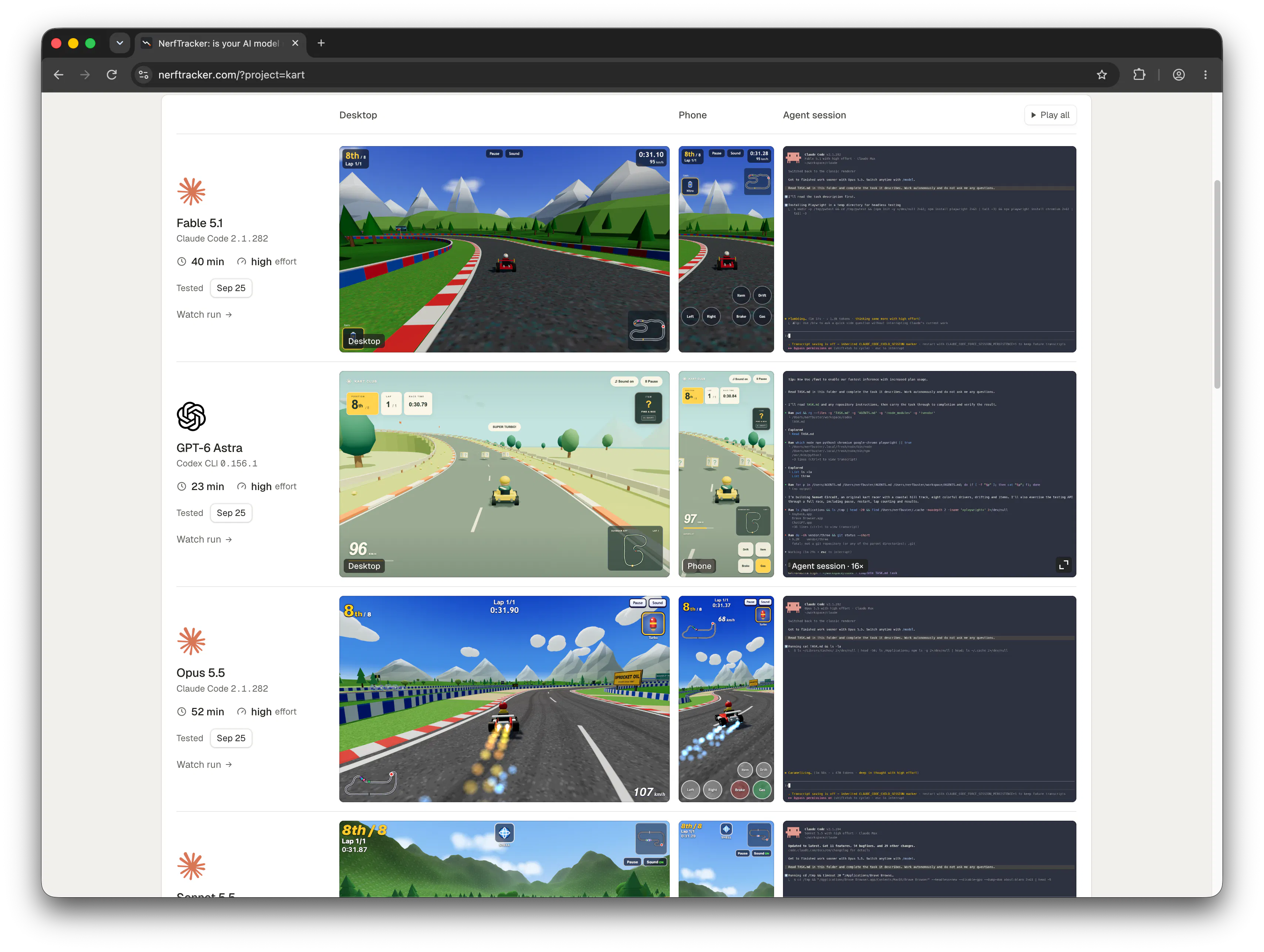Open Fable 5.1 agent session terminal
The height and width of the screenshot is (952, 1264).
coord(929,250)
